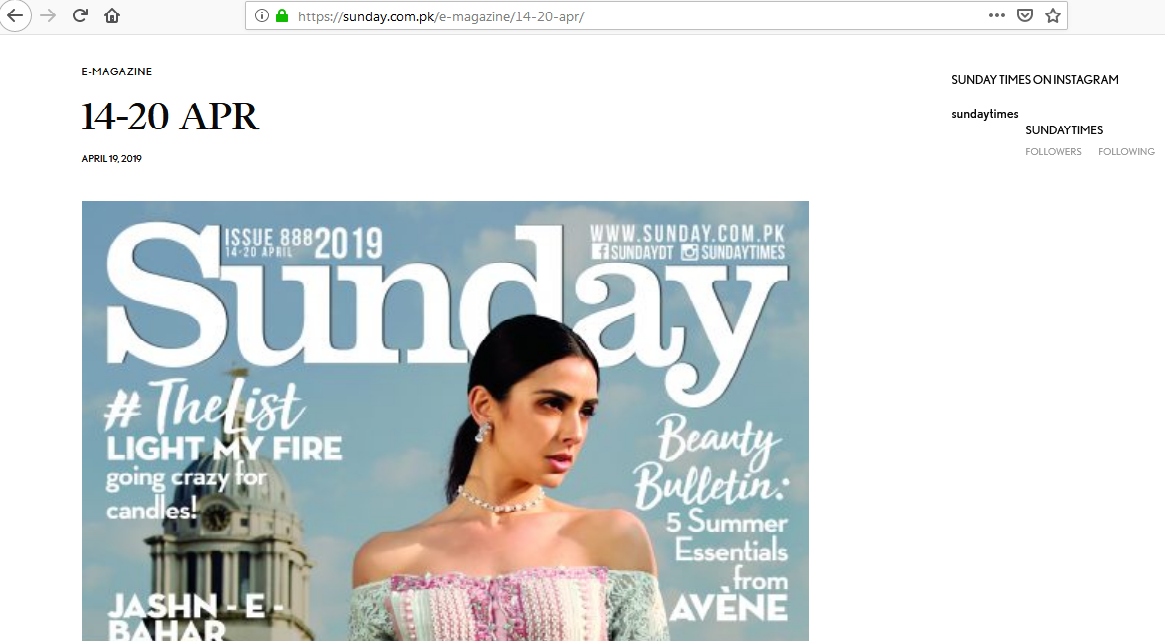Reload the current page
This screenshot has width=1165, height=641.
click(80, 16)
